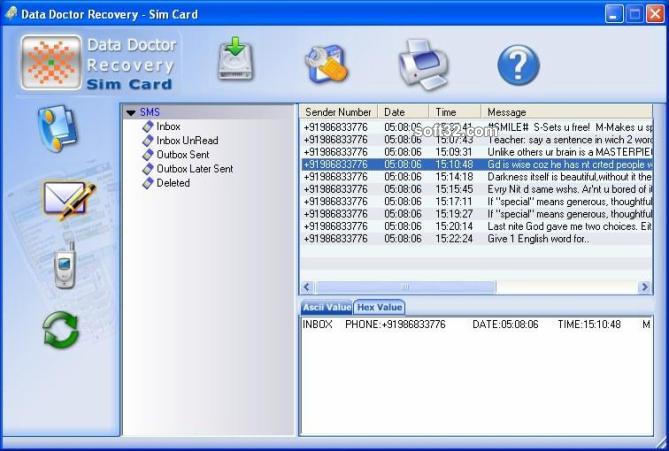Sort by Time column header

[x=455, y=112]
